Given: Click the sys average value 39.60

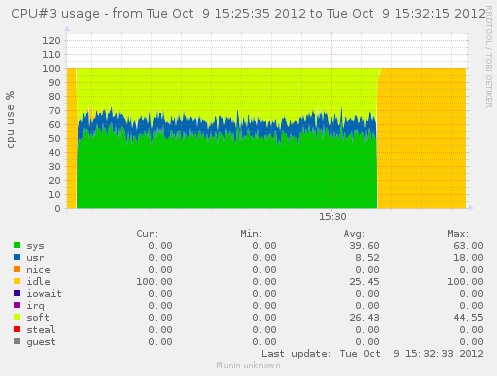Looking at the screenshot, I should (x=364, y=246).
